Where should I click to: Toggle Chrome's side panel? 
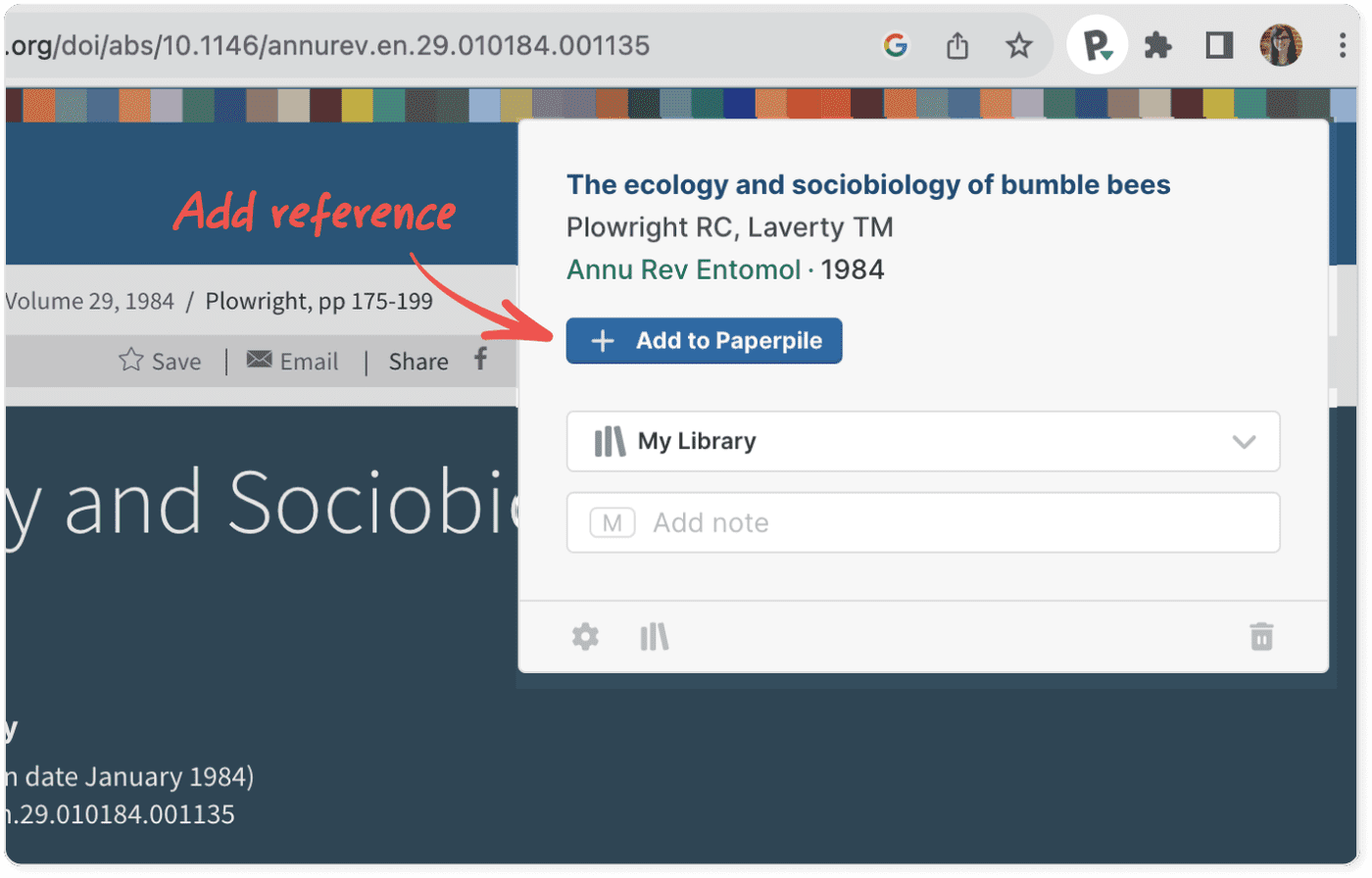(x=1220, y=44)
